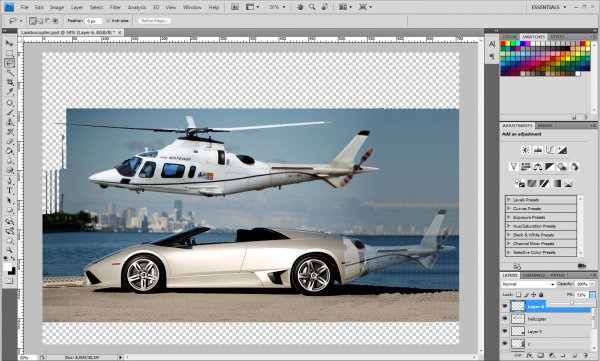Expand Curves Presets
Viewport: 600px width, 361px height.
click(509, 208)
